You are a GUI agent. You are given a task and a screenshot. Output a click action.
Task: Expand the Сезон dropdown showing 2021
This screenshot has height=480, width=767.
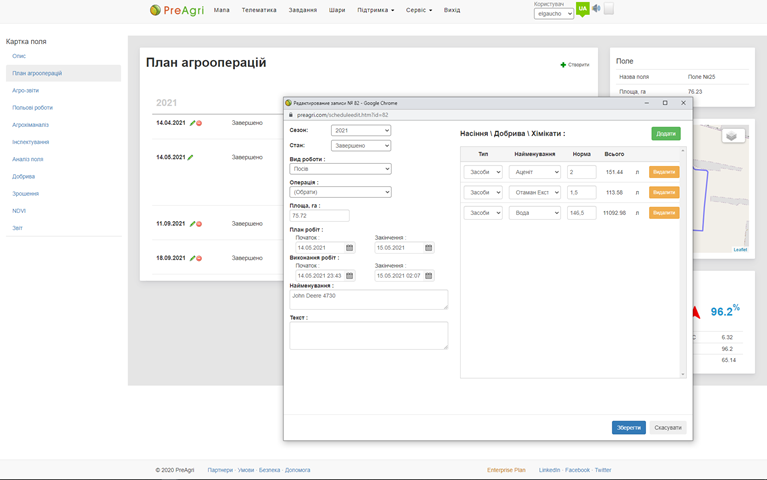(x=361, y=131)
